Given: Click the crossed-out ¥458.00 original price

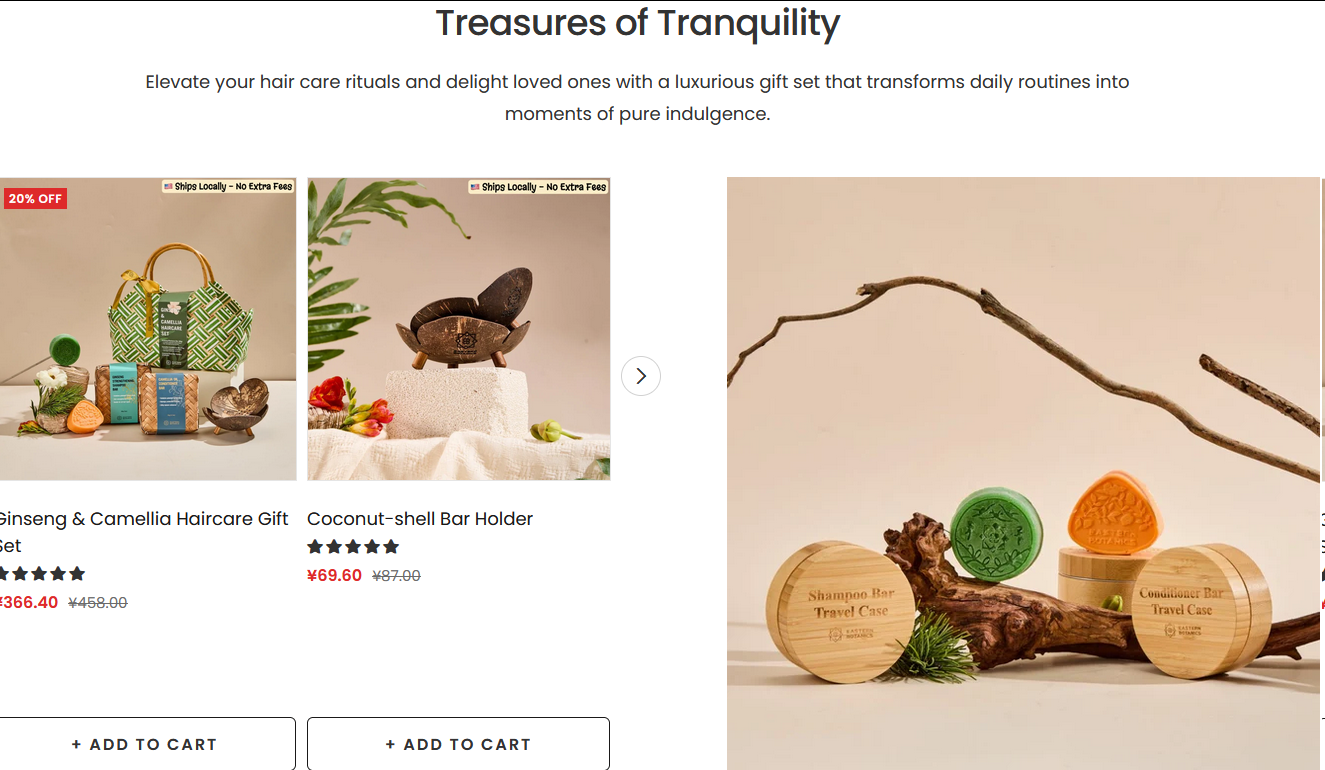Looking at the screenshot, I should [98, 603].
